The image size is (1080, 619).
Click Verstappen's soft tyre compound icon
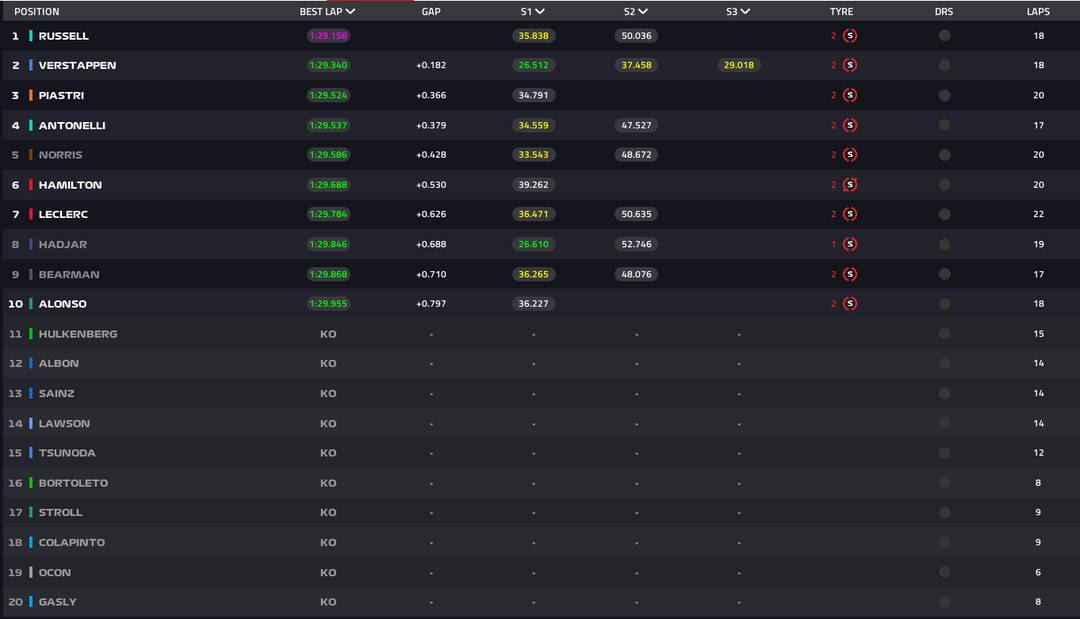click(850, 65)
